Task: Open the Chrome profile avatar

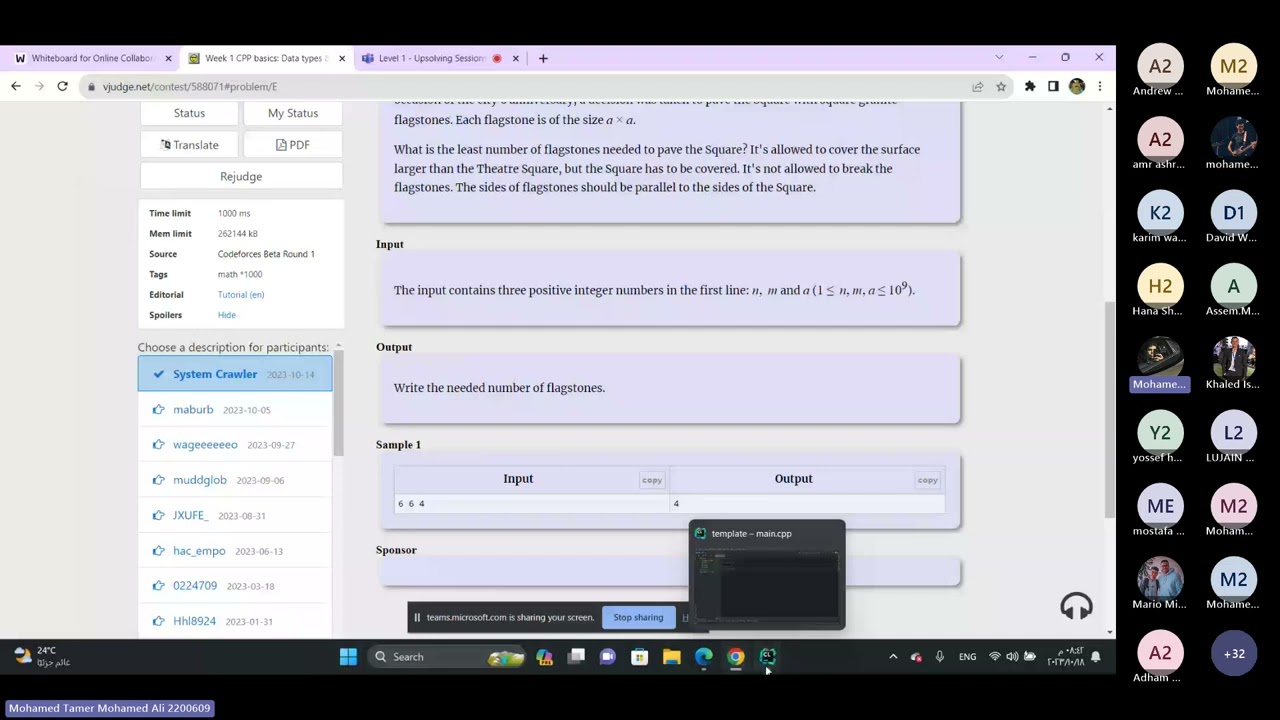Action: click(1077, 87)
